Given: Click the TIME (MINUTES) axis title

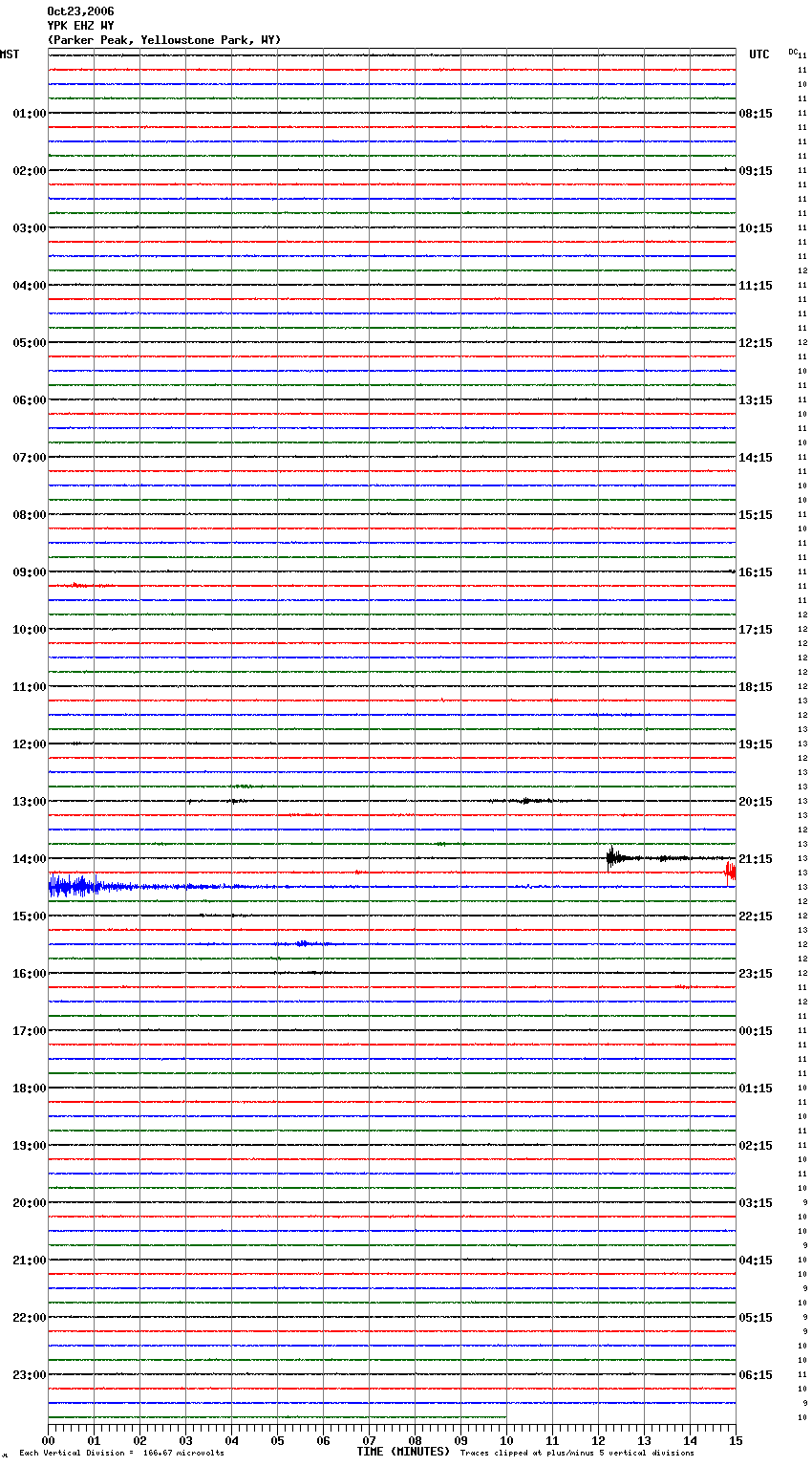Looking at the screenshot, I should [403, 1452].
